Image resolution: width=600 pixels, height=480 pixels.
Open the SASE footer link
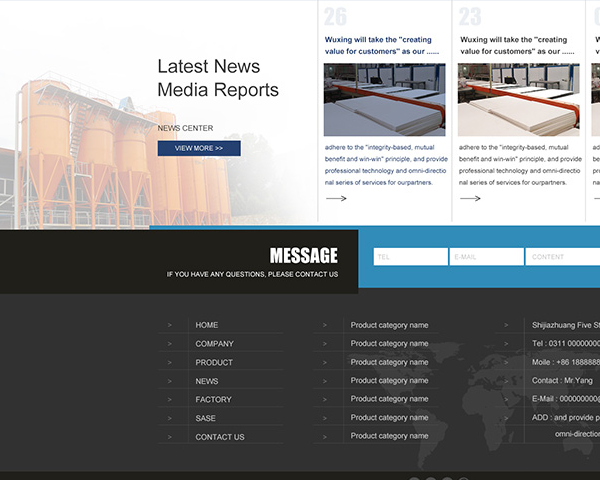205,418
